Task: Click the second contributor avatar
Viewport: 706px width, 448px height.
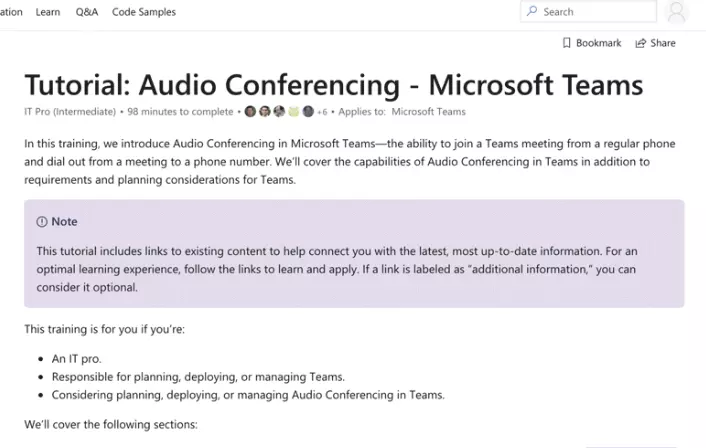Action: (x=265, y=112)
